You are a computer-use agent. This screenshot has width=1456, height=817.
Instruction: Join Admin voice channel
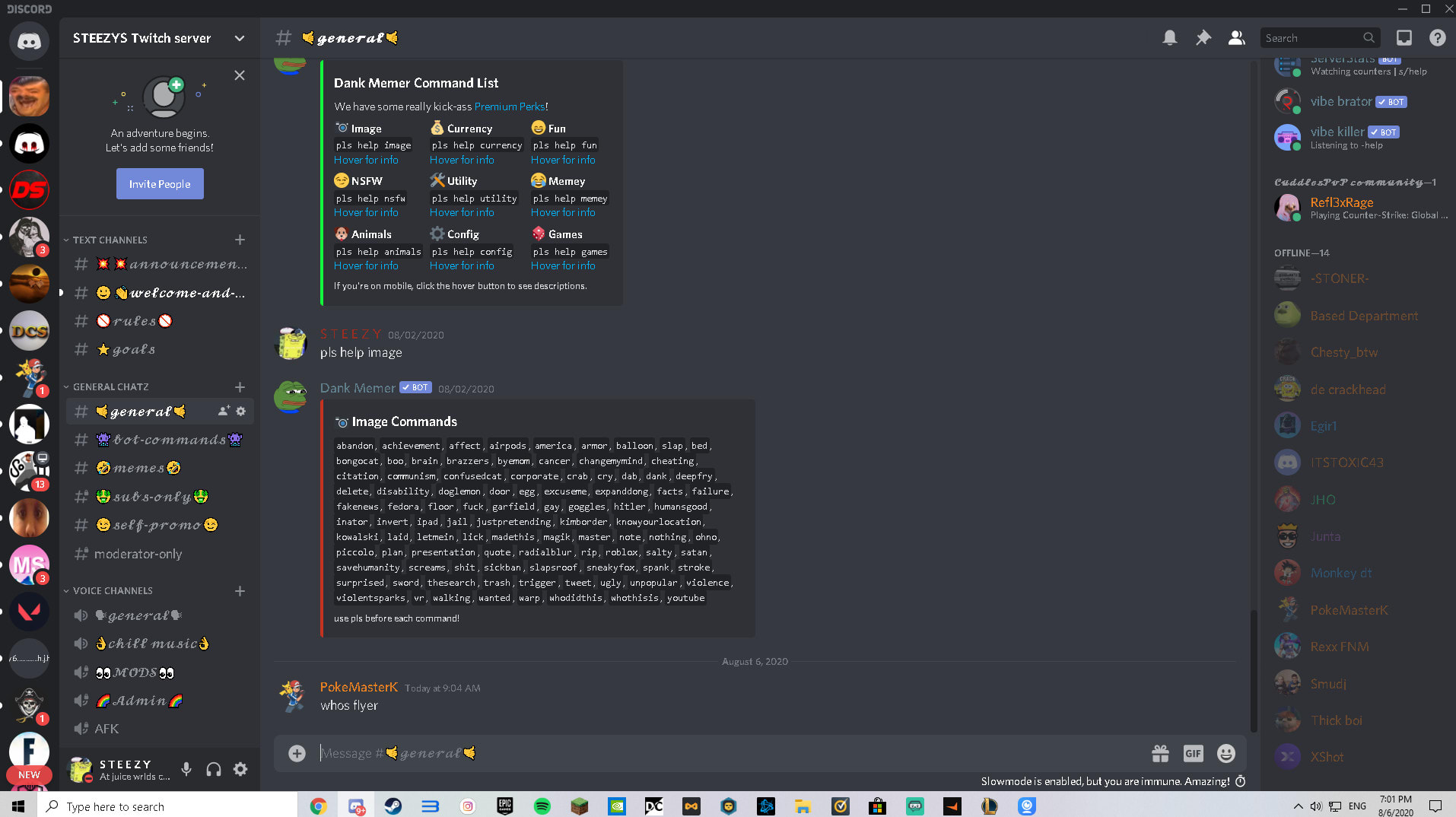[160, 701]
